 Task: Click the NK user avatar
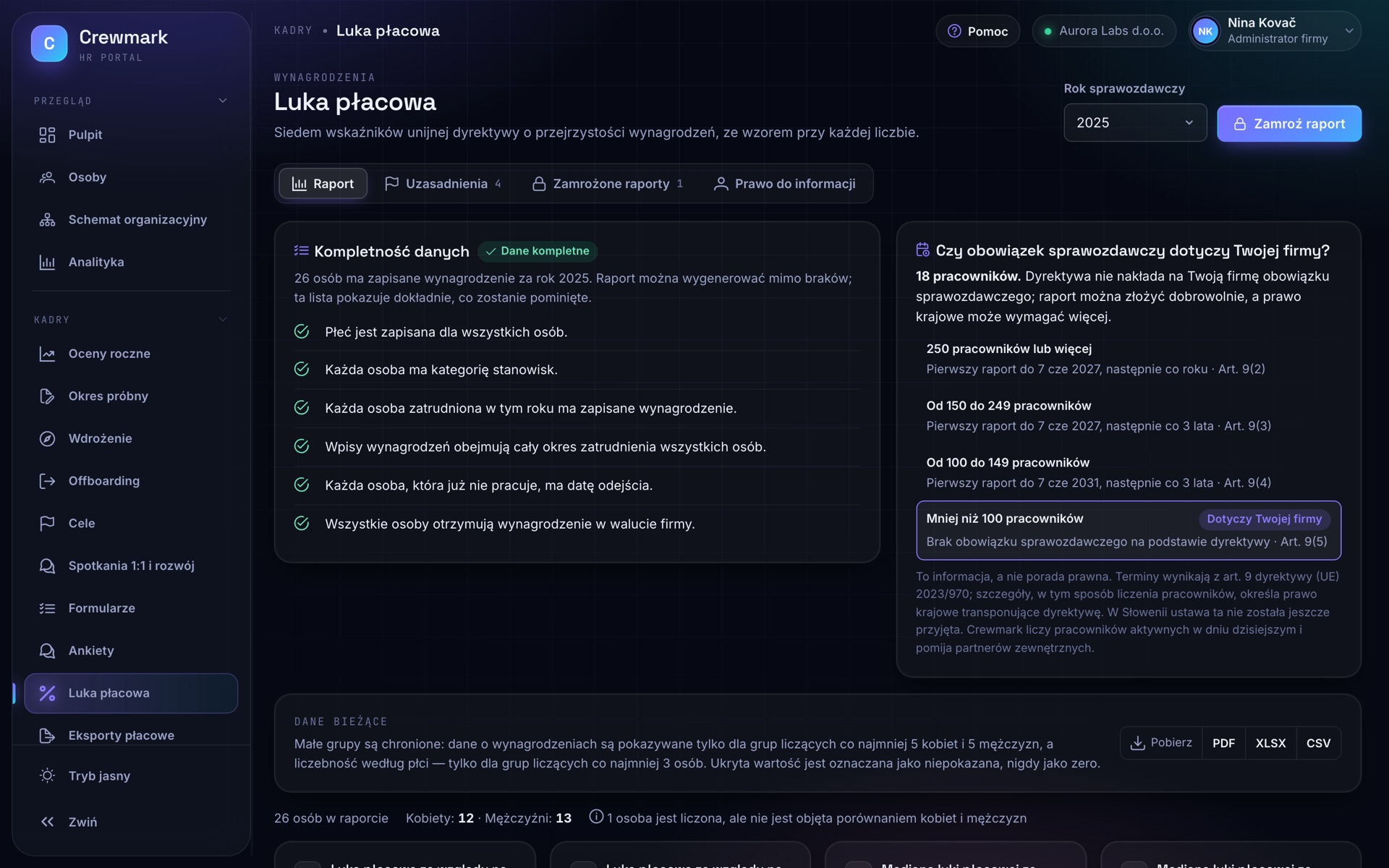pyautogui.click(x=1205, y=31)
